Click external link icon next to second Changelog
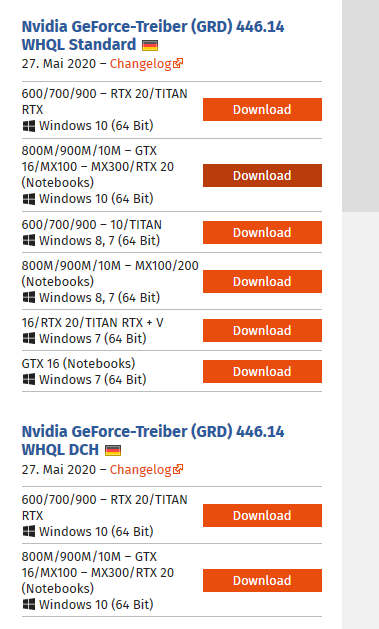This screenshot has height=629, width=379. point(178,469)
